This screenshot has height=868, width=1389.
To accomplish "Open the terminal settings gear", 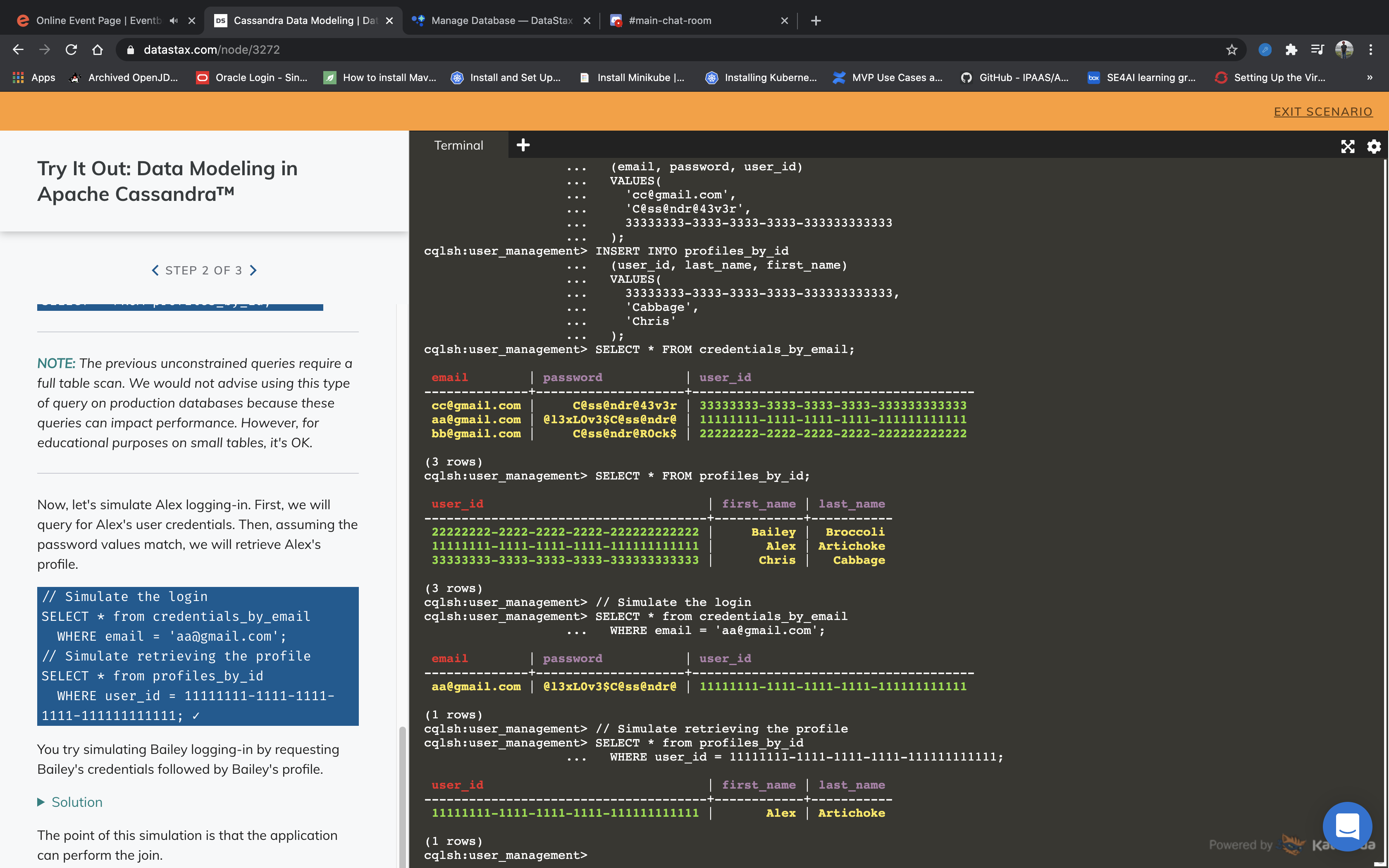I will 1374,146.
